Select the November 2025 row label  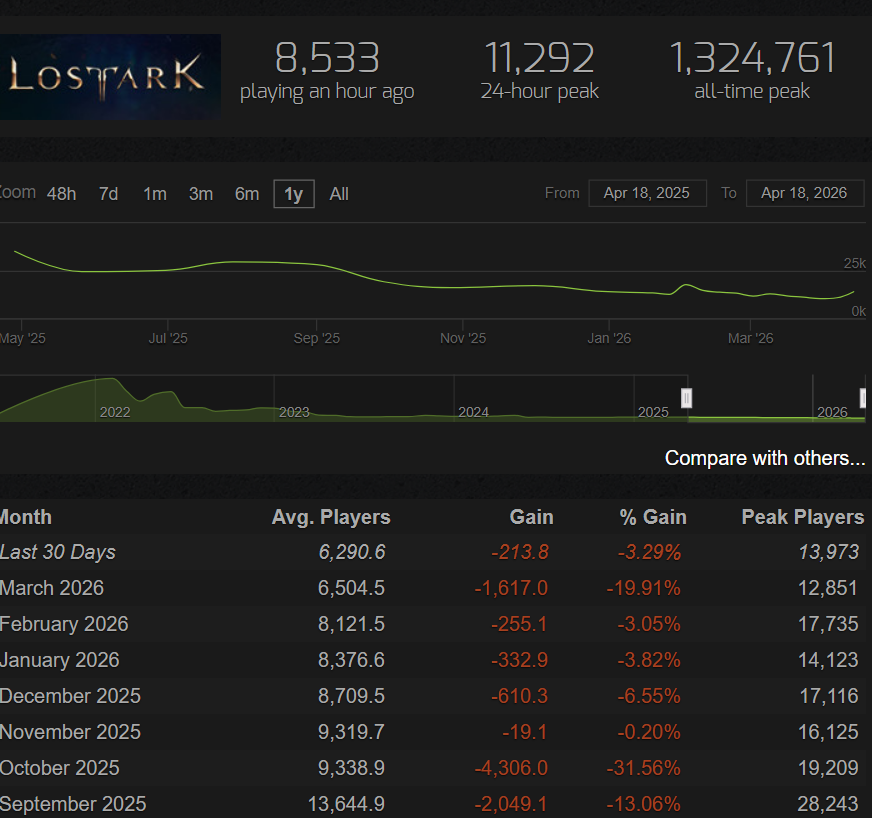[x=70, y=732]
